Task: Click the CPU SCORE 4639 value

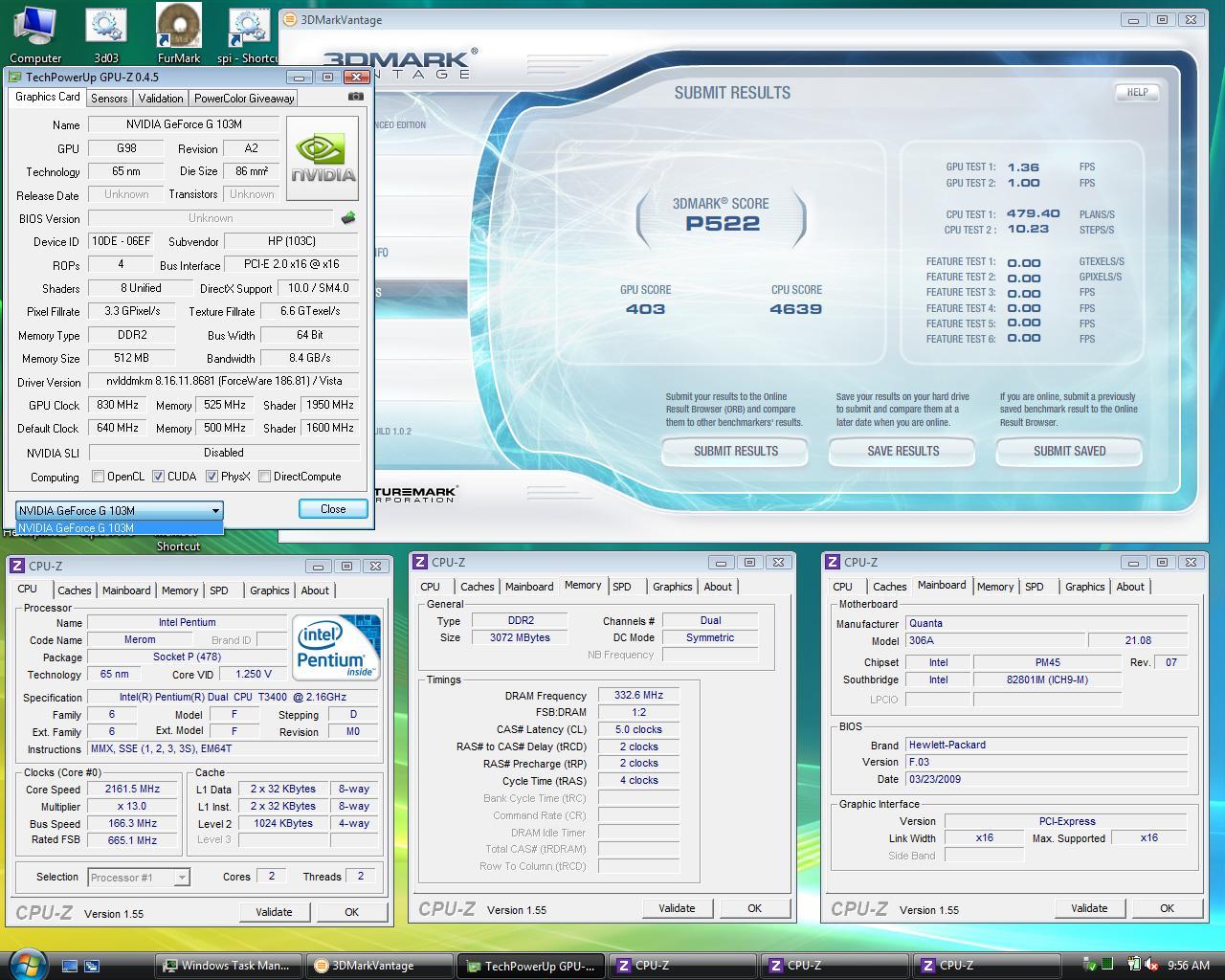Action: (x=795, y=309)
